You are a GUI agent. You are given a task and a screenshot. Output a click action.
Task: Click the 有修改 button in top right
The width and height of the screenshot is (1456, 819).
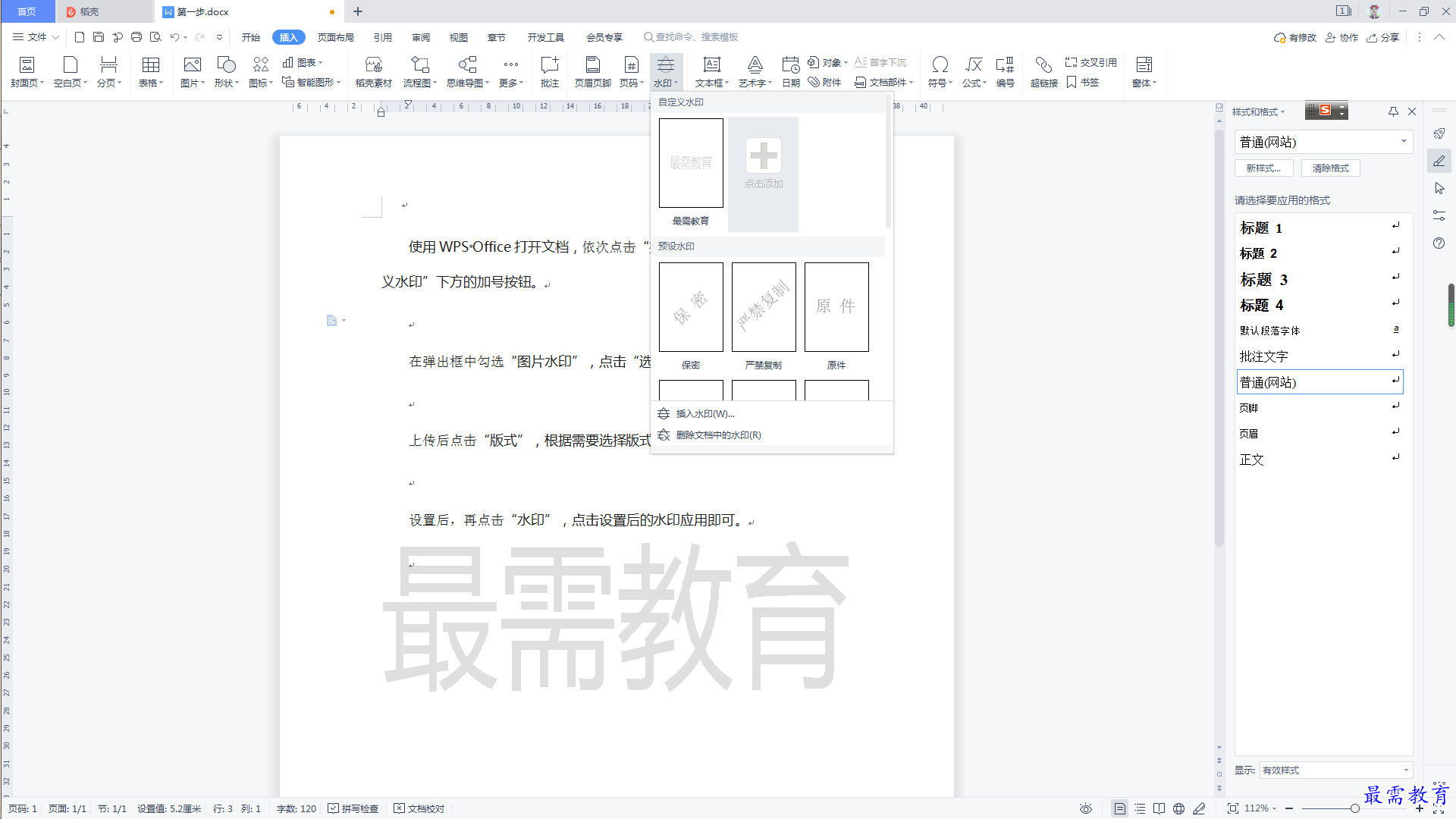1295,37
